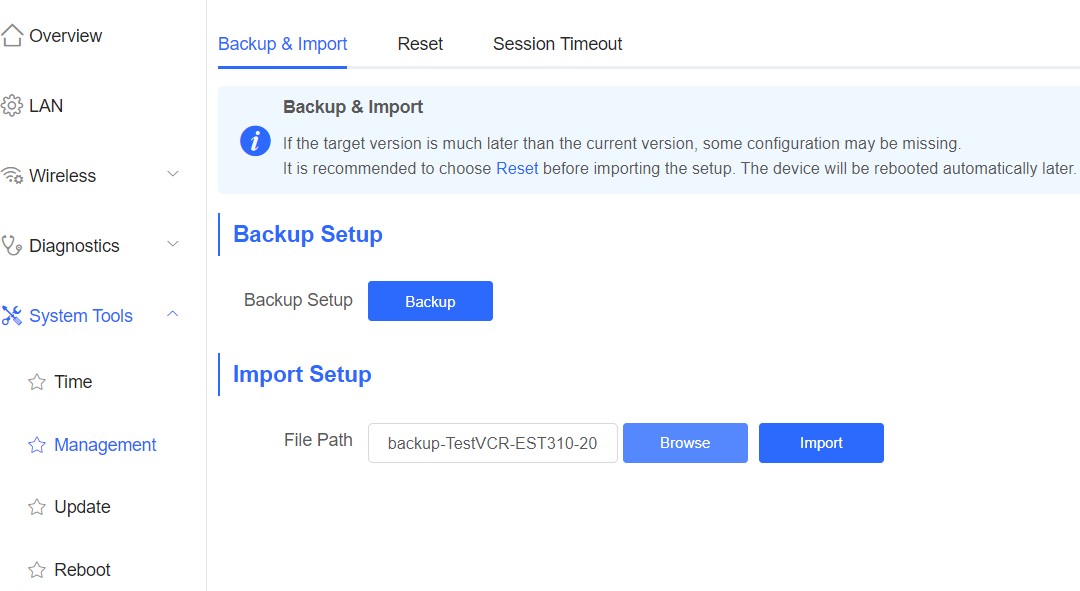Click the star icon beside Reboot
This screenshot has height=591, width=1080.
point(37,570)
